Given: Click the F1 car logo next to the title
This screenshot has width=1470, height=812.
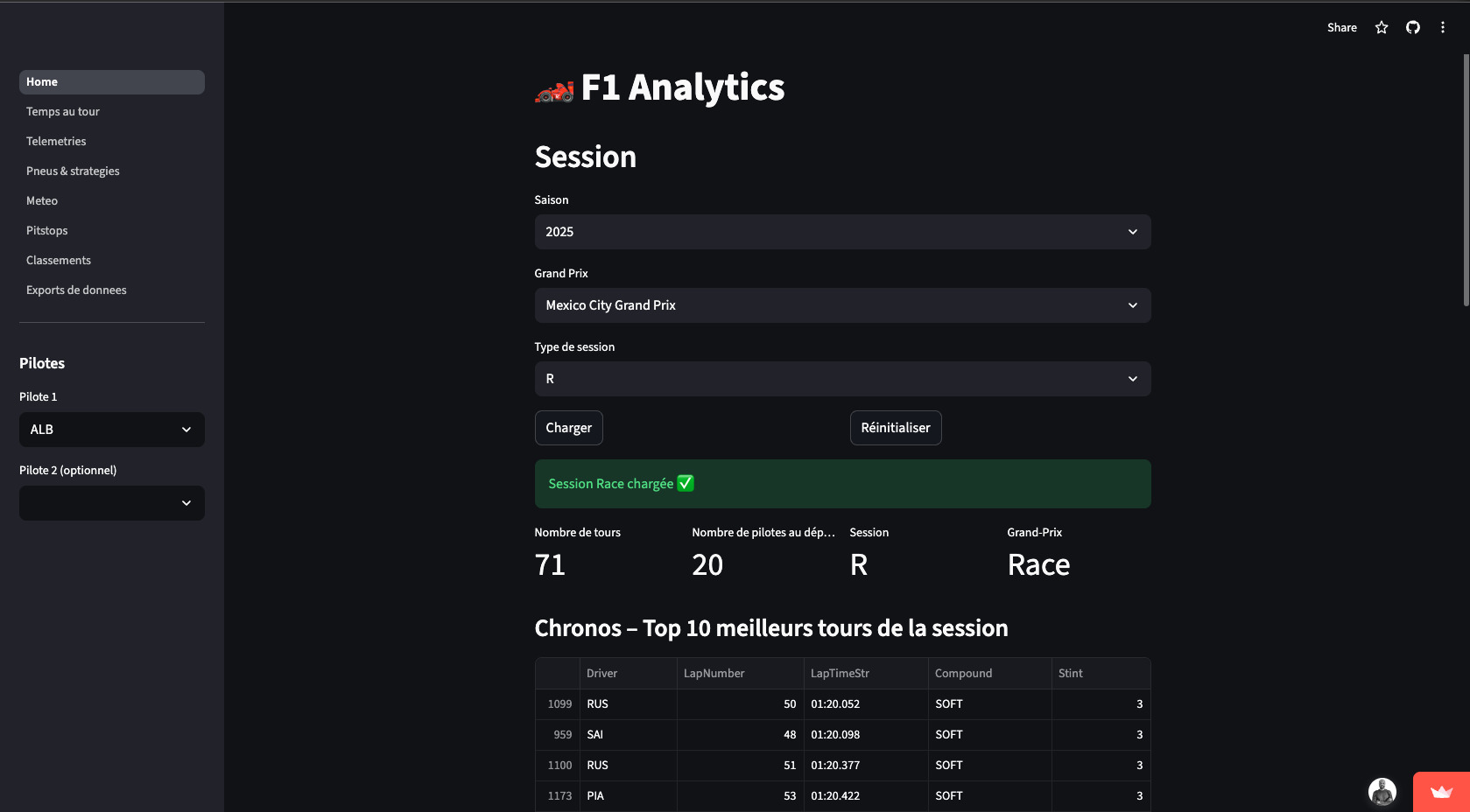Looking at the screenshot, I should (552, 88).
